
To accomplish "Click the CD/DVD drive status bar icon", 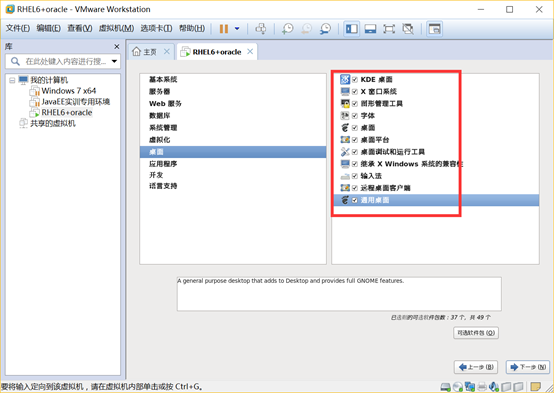I will coord(458,387).
